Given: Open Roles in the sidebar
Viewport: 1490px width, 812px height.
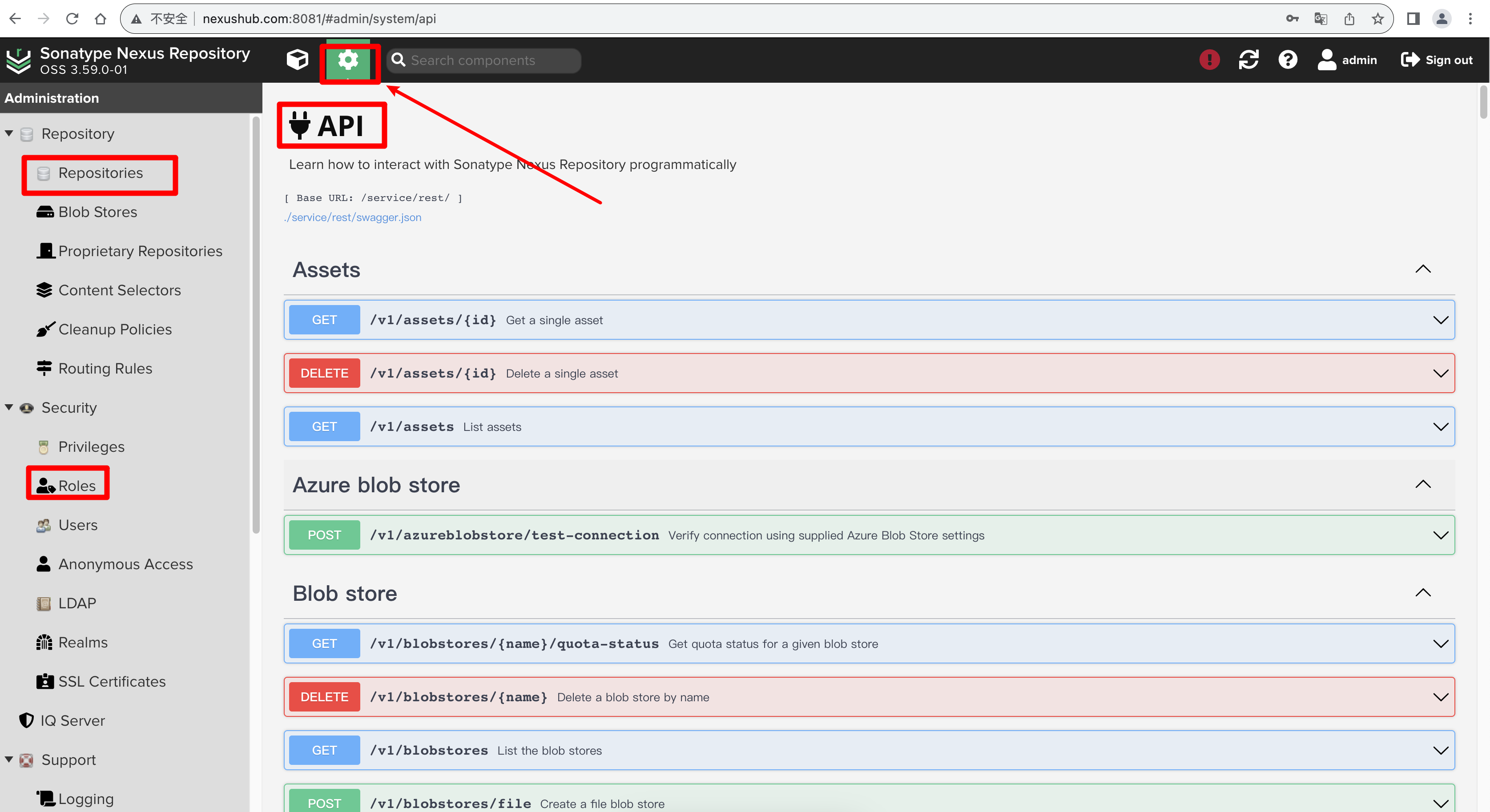Looking at the screenshot, I should pyautogui.click(x=67, y=486).
